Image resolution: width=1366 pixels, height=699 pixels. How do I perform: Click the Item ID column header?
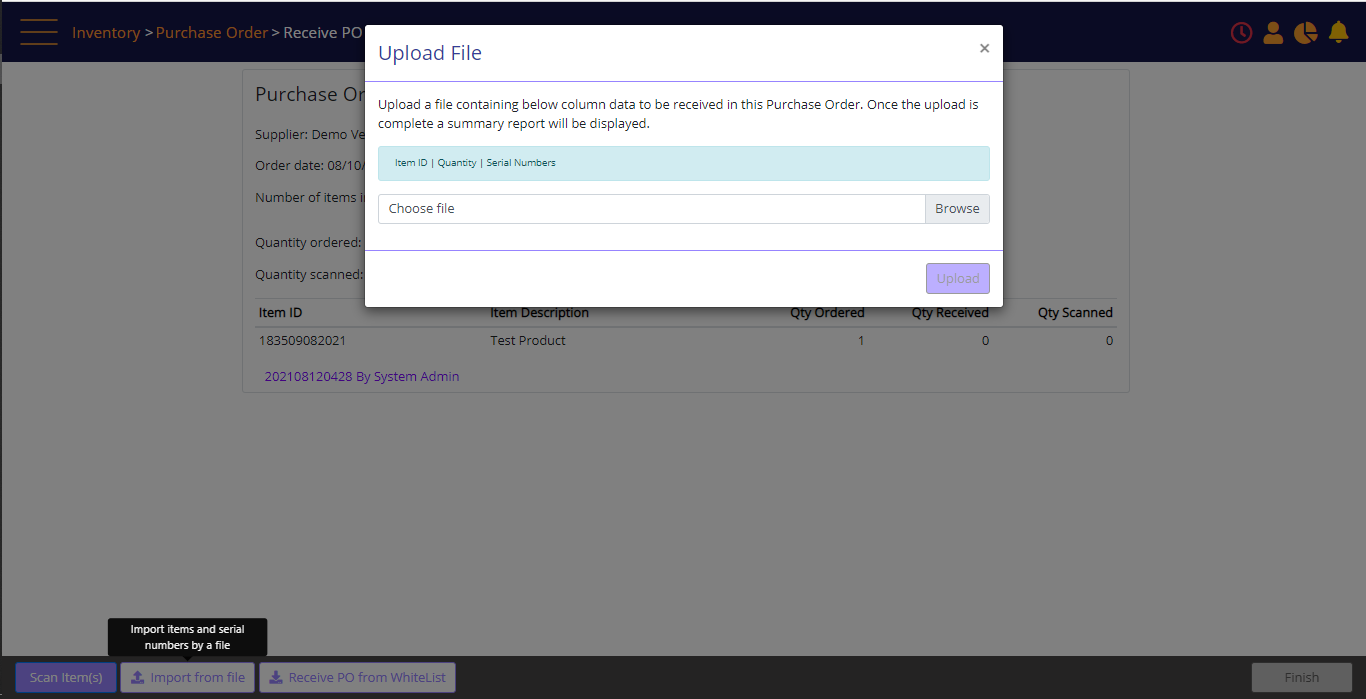(280, 313)
